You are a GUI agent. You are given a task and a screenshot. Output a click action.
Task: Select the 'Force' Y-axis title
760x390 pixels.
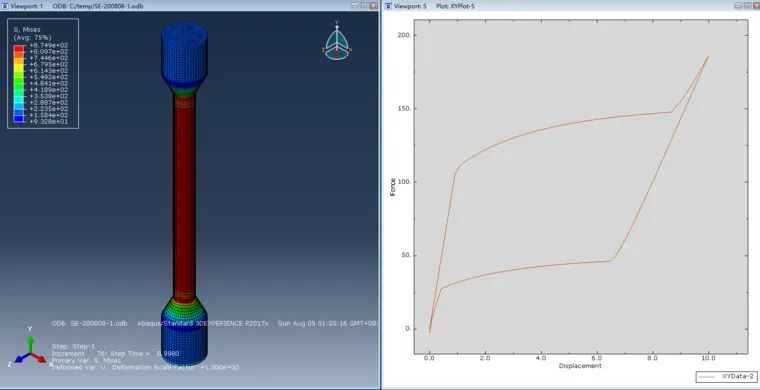(x=393, y=187)
